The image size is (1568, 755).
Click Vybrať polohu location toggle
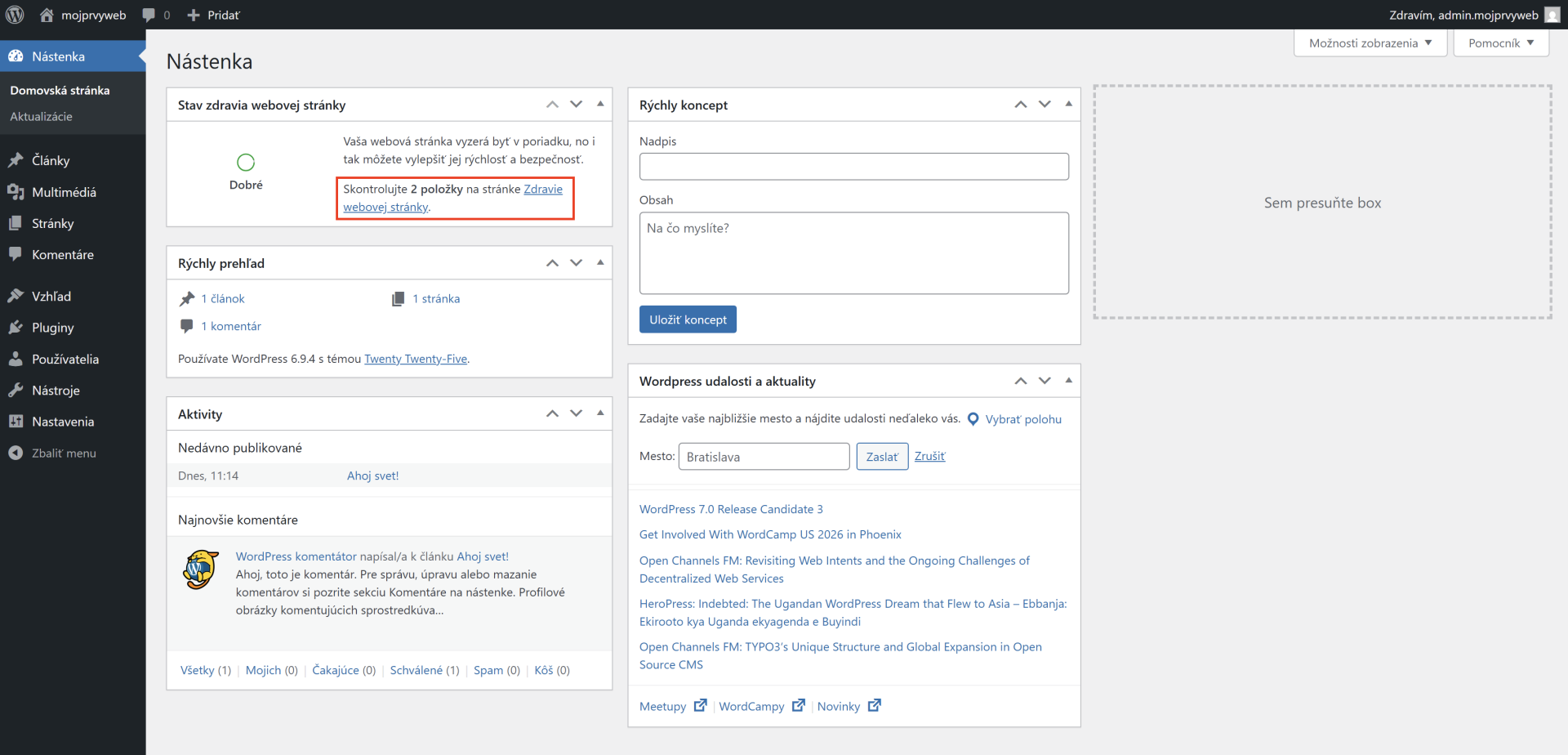pyautogui.click(x=1014, y=419)
